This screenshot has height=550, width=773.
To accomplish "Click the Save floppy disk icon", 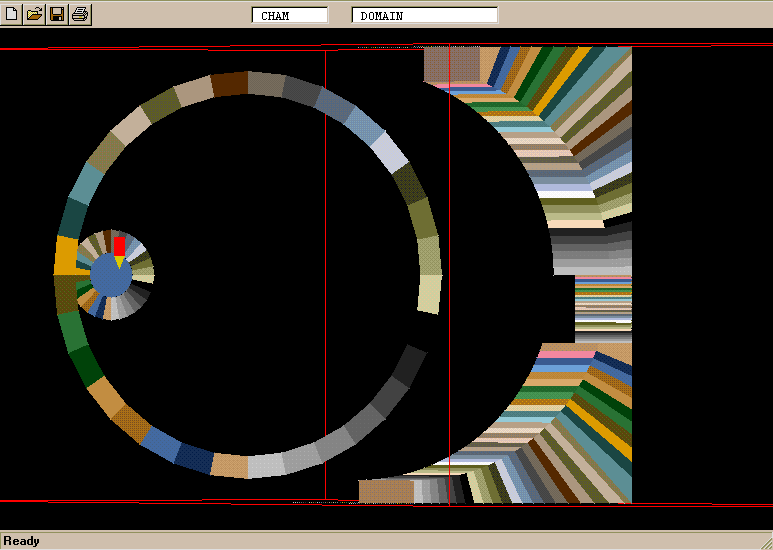I will [57, 14].
